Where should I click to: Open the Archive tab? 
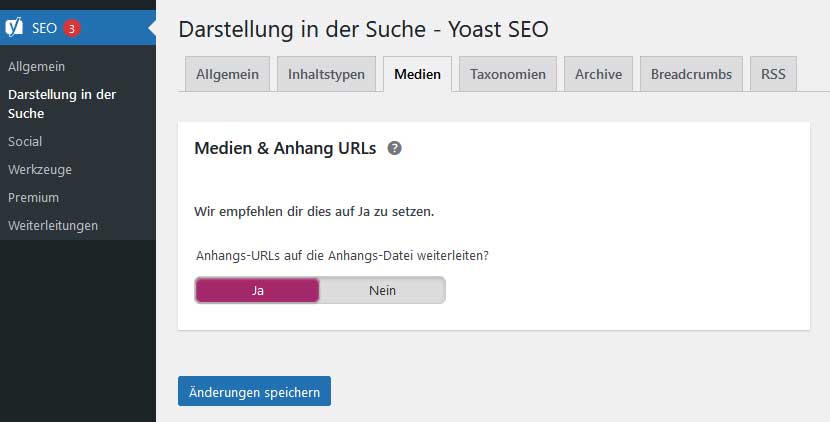(x=598, y=74)
